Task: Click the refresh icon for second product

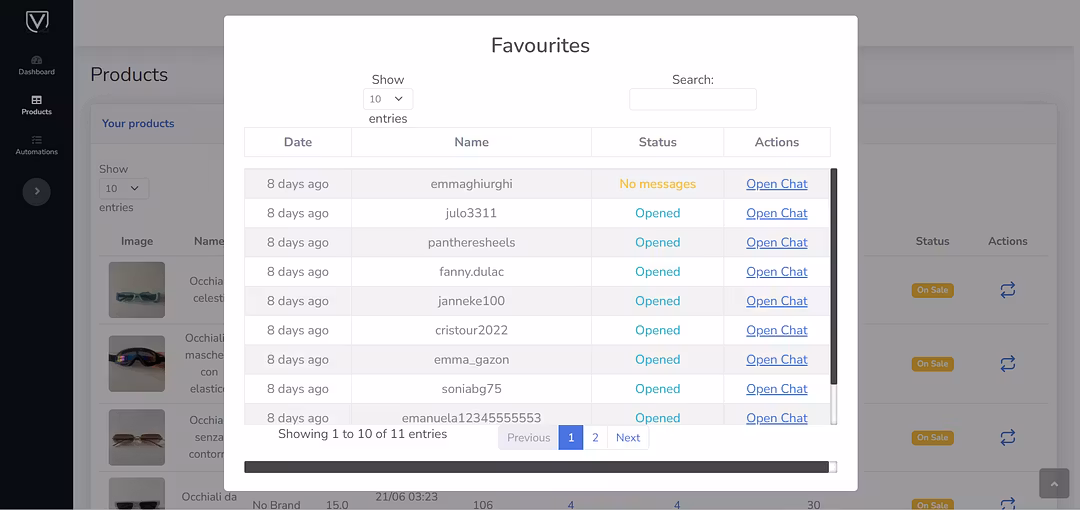Action: click(x=1007, y=363)
